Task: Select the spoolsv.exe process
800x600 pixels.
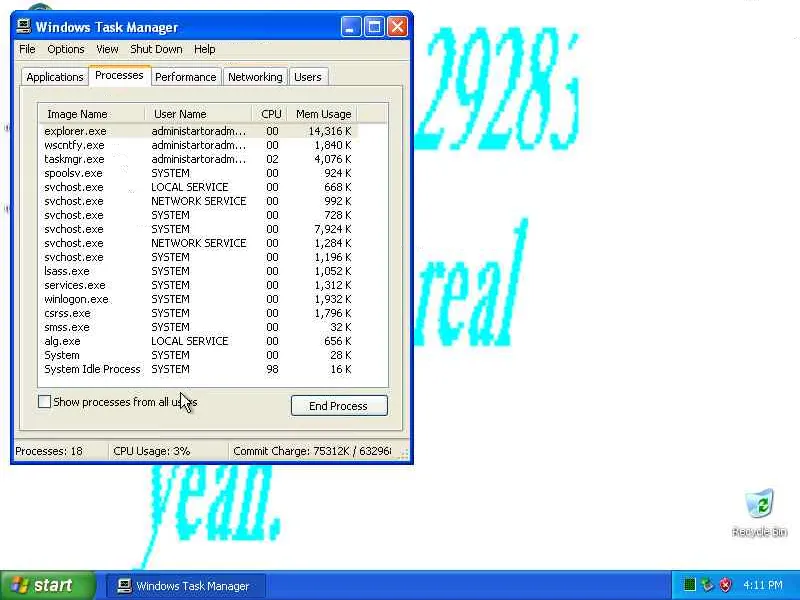Action: tap(199, 173)
